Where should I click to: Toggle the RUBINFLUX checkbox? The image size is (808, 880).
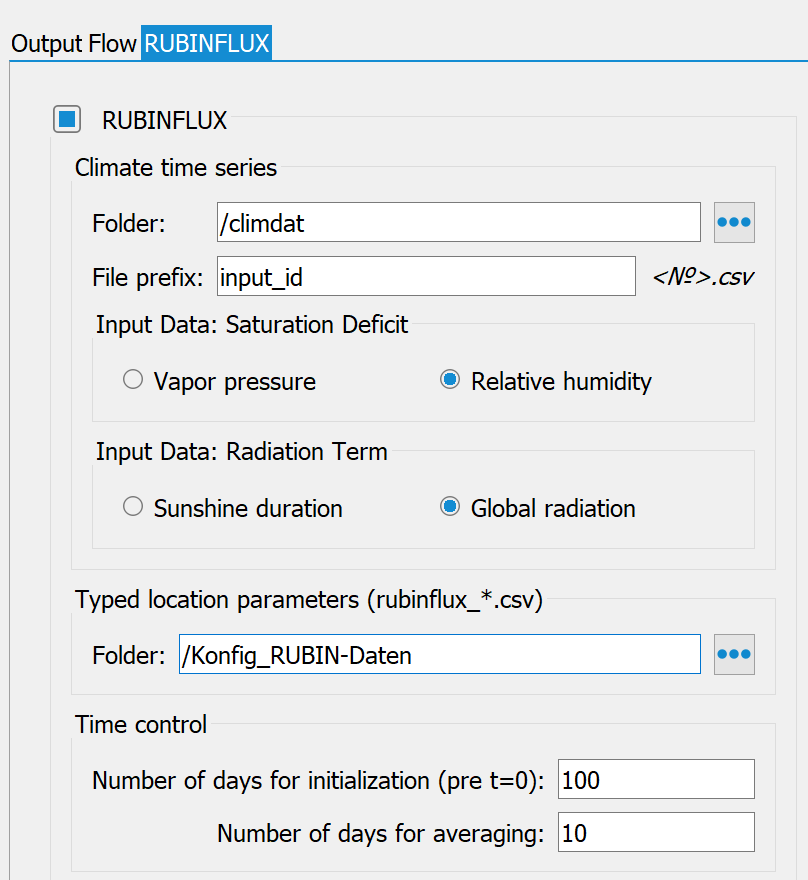click(67, 119)
